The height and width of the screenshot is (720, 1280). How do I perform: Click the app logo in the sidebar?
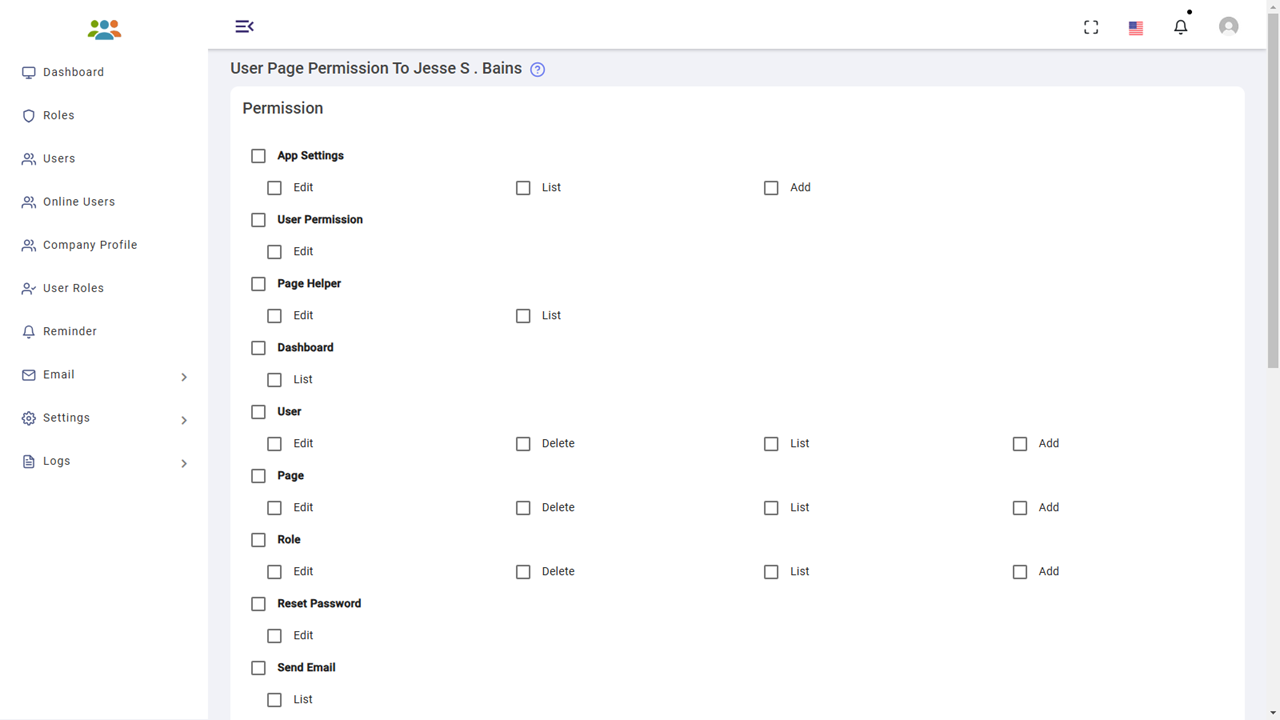[104, 30]
